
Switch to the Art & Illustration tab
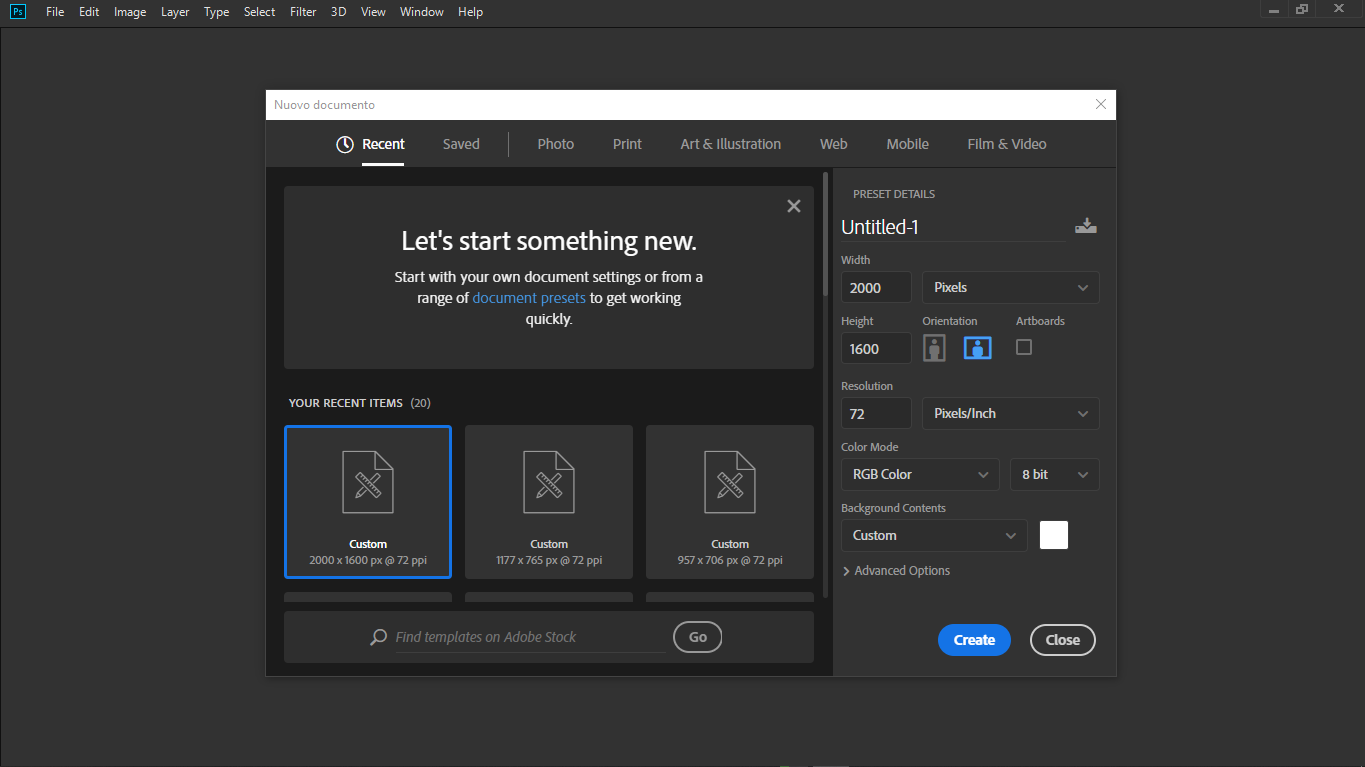(x=731, y=144)
